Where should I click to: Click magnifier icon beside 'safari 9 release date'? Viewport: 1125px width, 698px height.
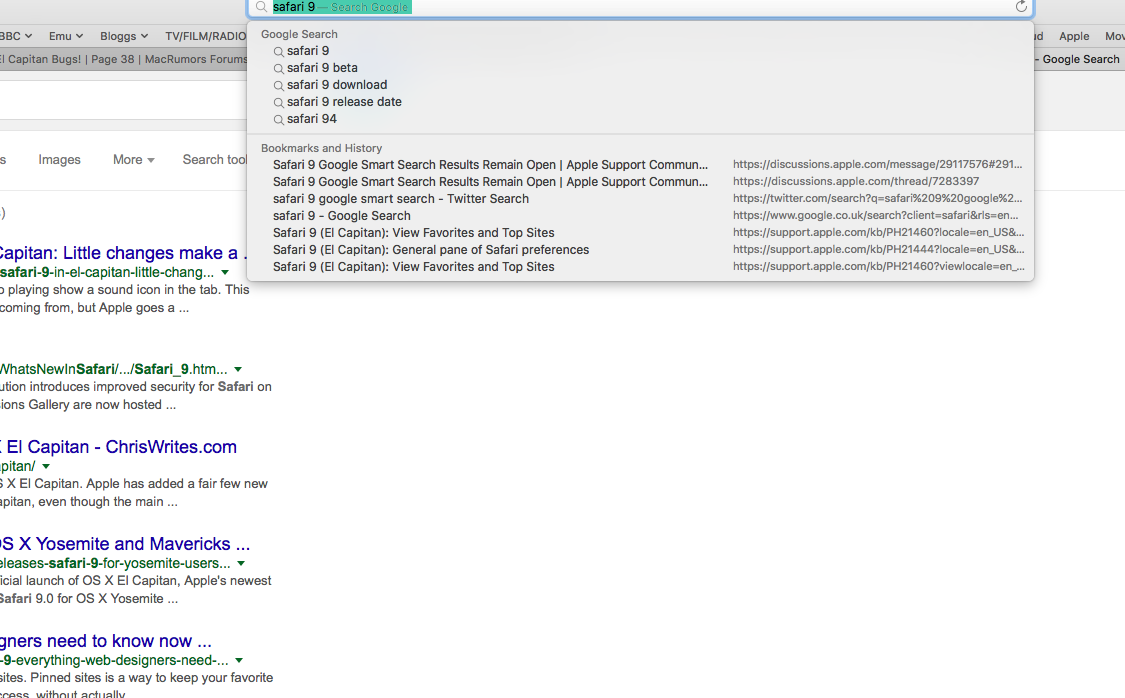pos(278,103)
